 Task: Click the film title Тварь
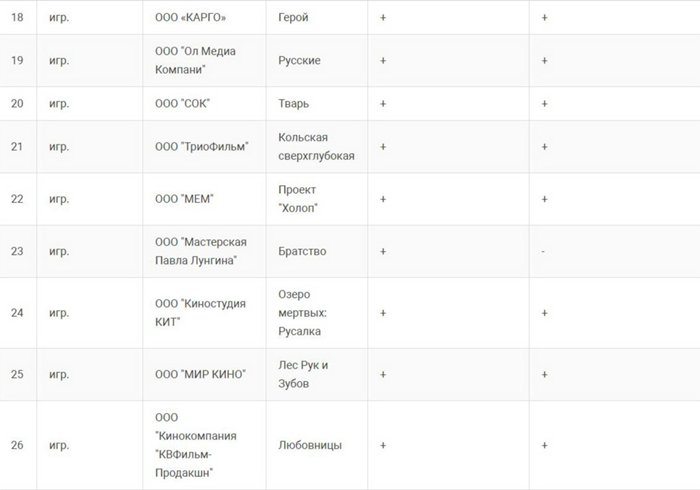[294, 104]
